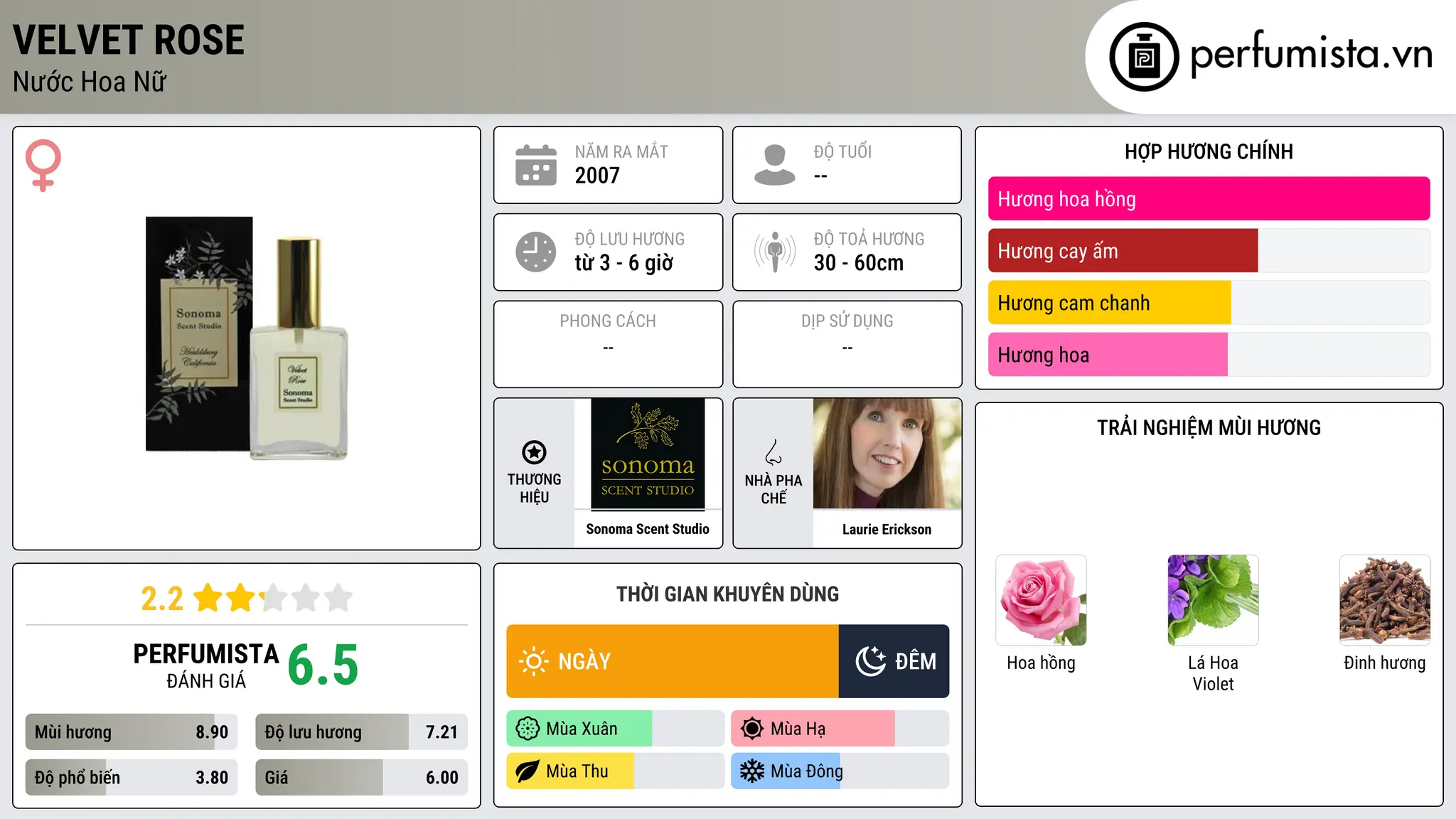Image resolution: width=1456 pixels, height=819 pixels.
Task: Click the Hương cay ấm accord bar
Action: point(1209,251)
